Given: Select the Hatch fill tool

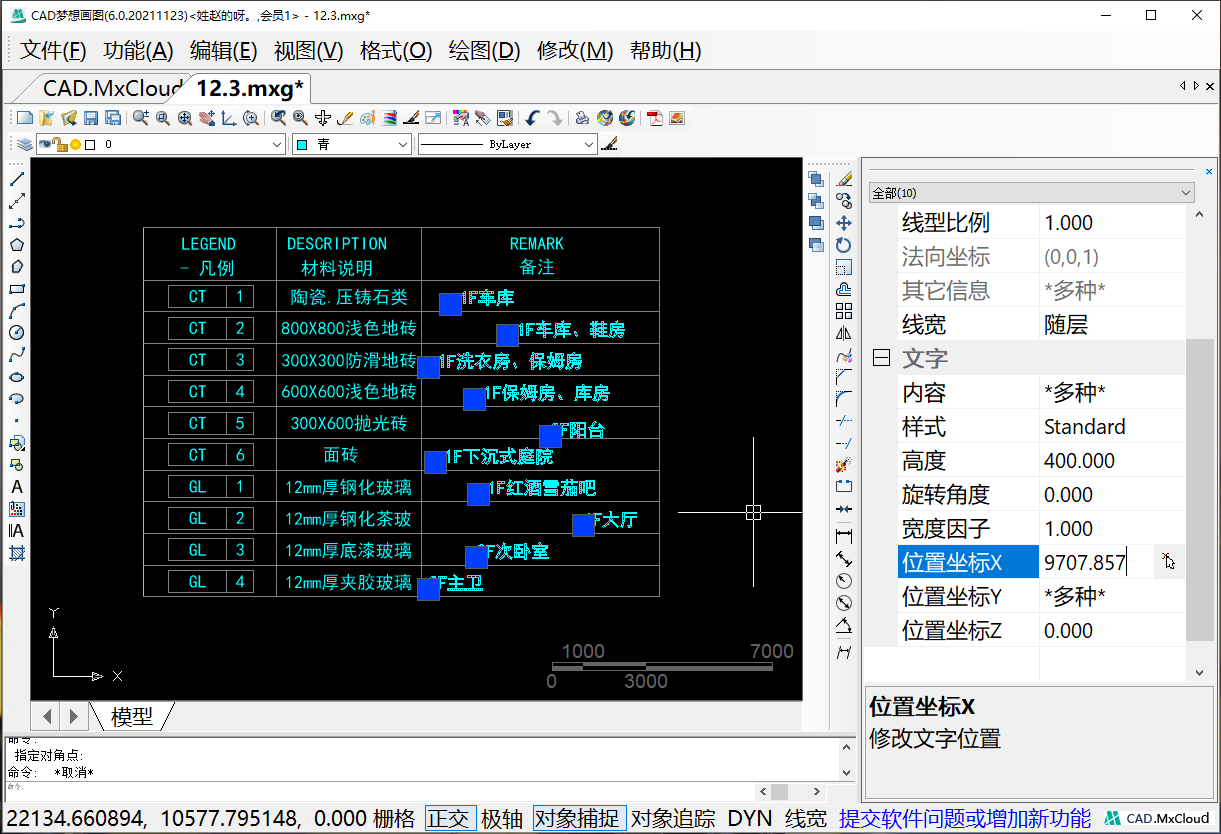Looking at the screenshot, I should click(x=16, y=553).
